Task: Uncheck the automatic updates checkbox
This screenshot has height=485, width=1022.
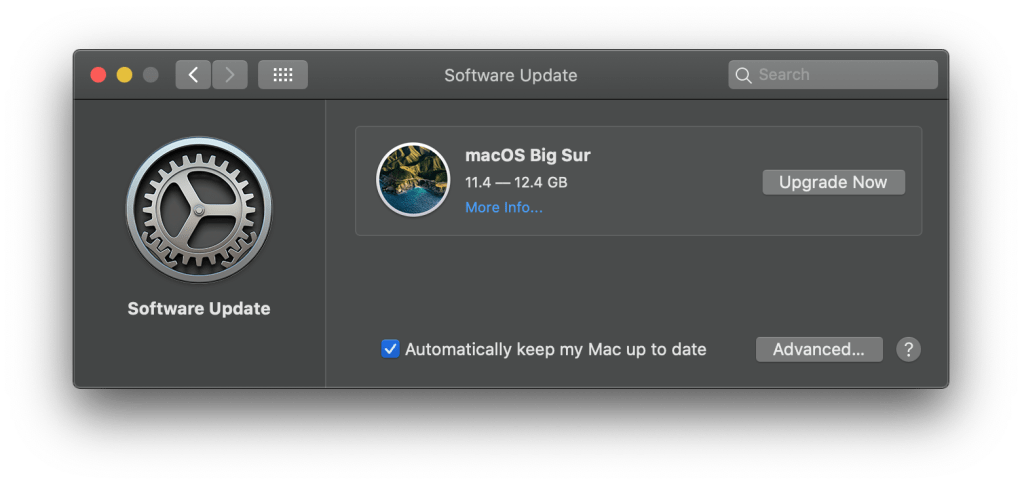Action: coord(391,349)
